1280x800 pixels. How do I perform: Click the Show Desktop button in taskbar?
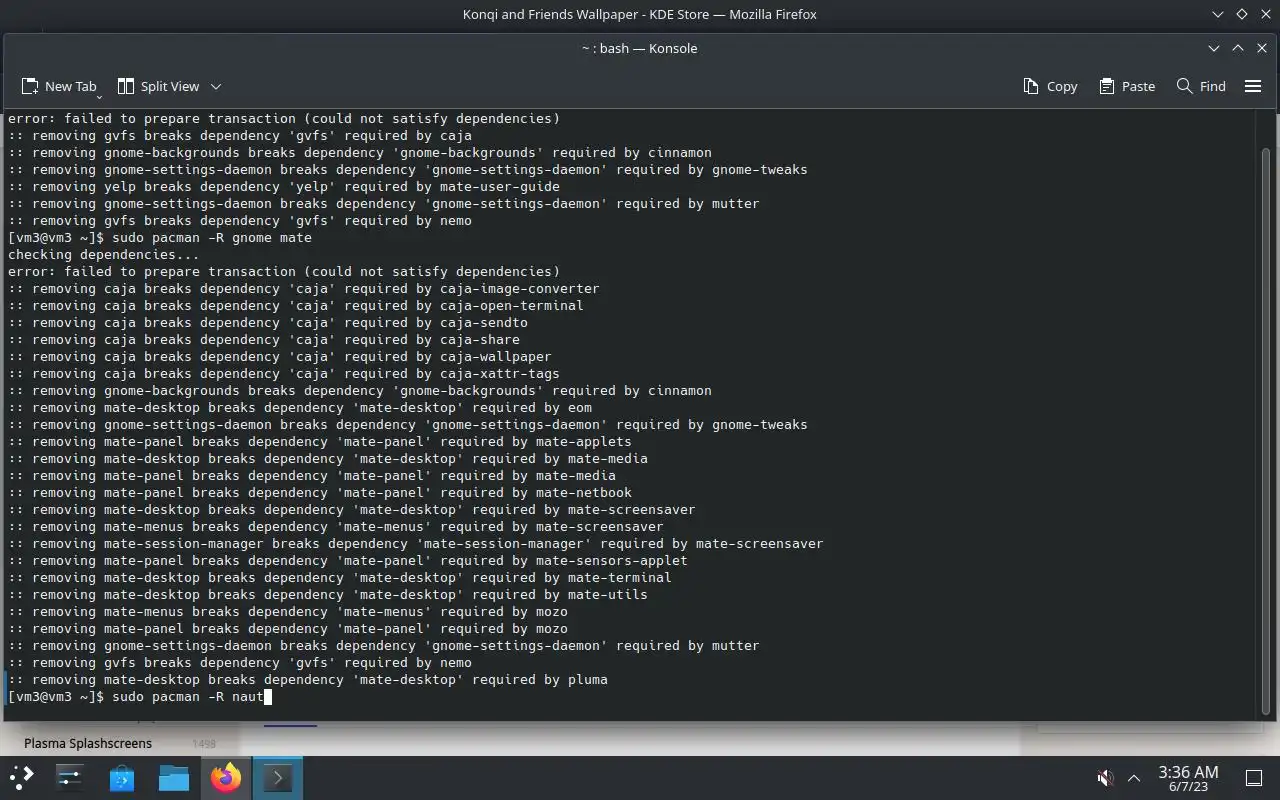click(1253, 778)
